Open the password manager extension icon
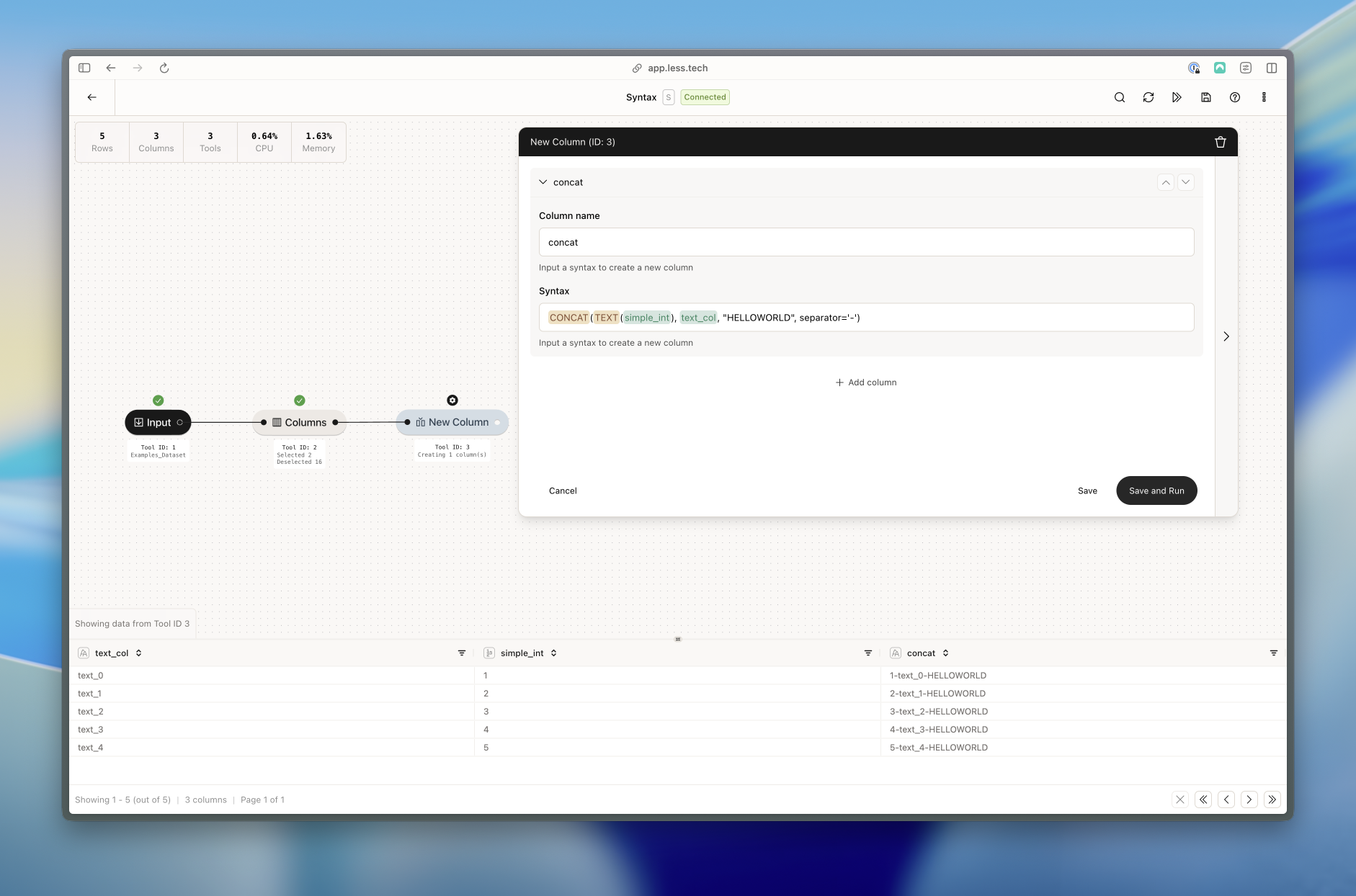The width and height of the screenshot is (1356, 896). click(1194, 68)
